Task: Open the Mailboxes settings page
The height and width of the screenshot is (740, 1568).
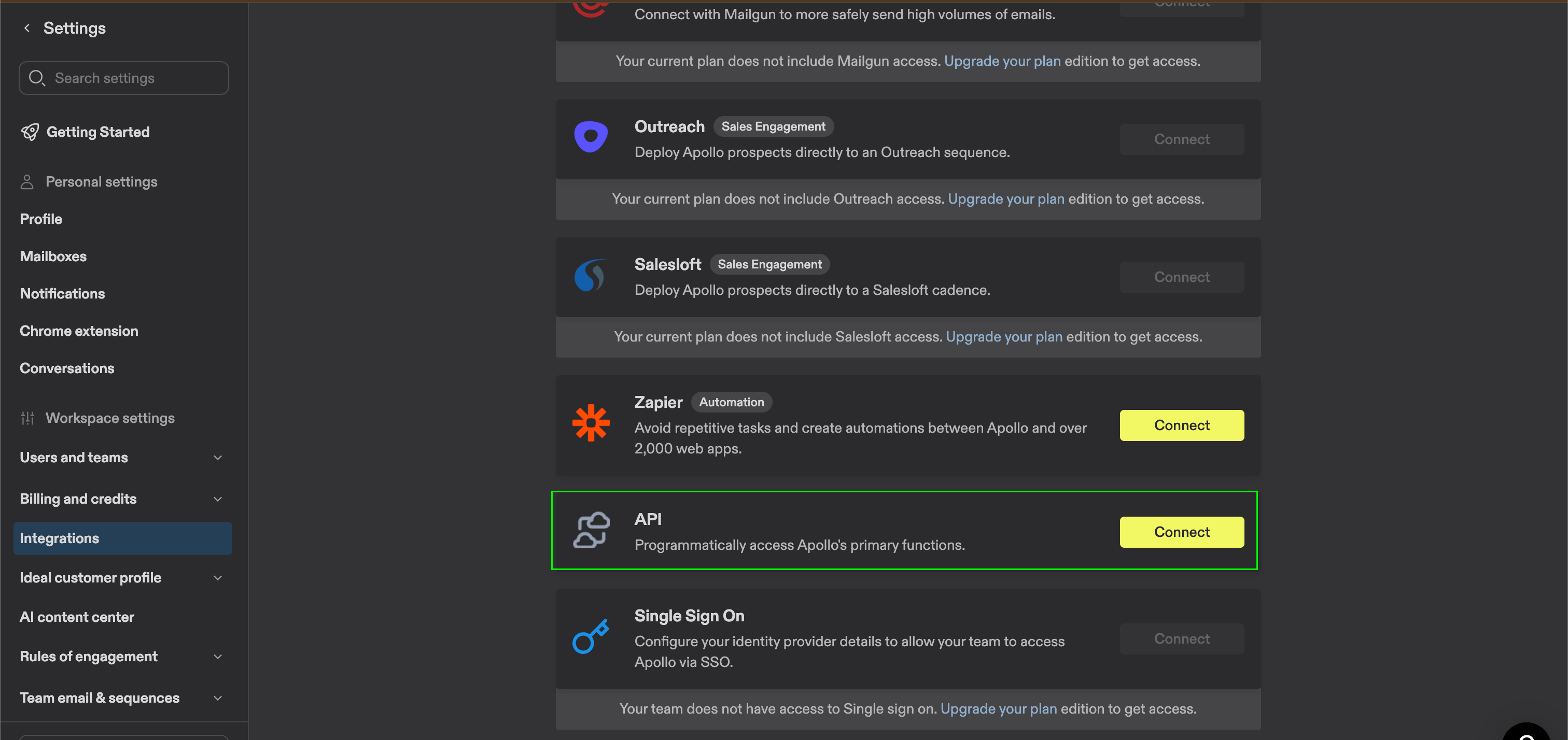Action: 53,256
